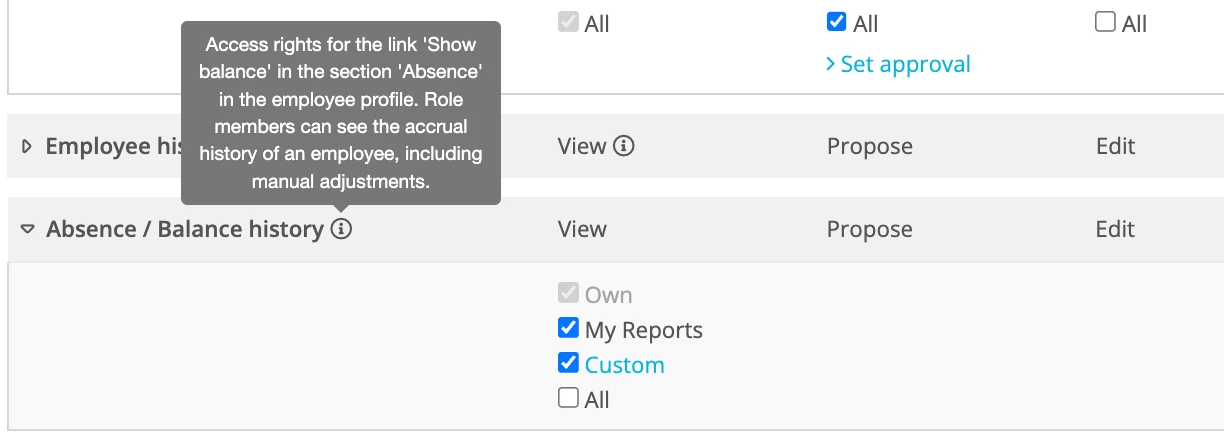Click the grey 'Show balance' tooltip box
Screen dimensions: 1224x432
[341, 113]
